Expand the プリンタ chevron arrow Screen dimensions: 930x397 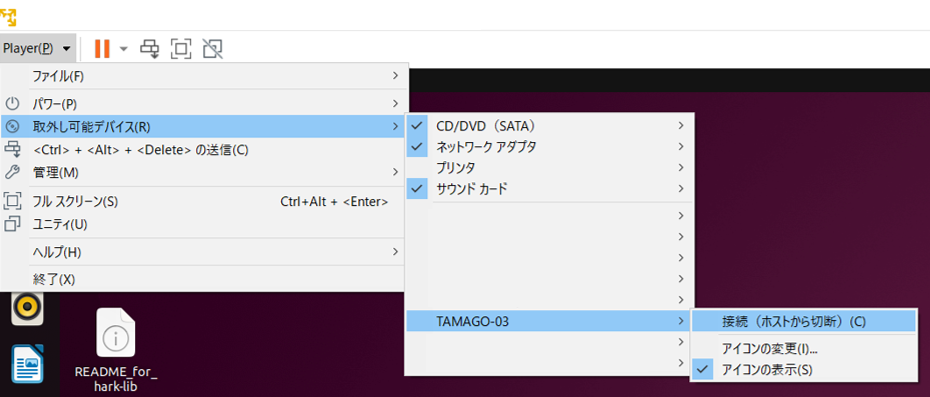click(x=681, y=168)
